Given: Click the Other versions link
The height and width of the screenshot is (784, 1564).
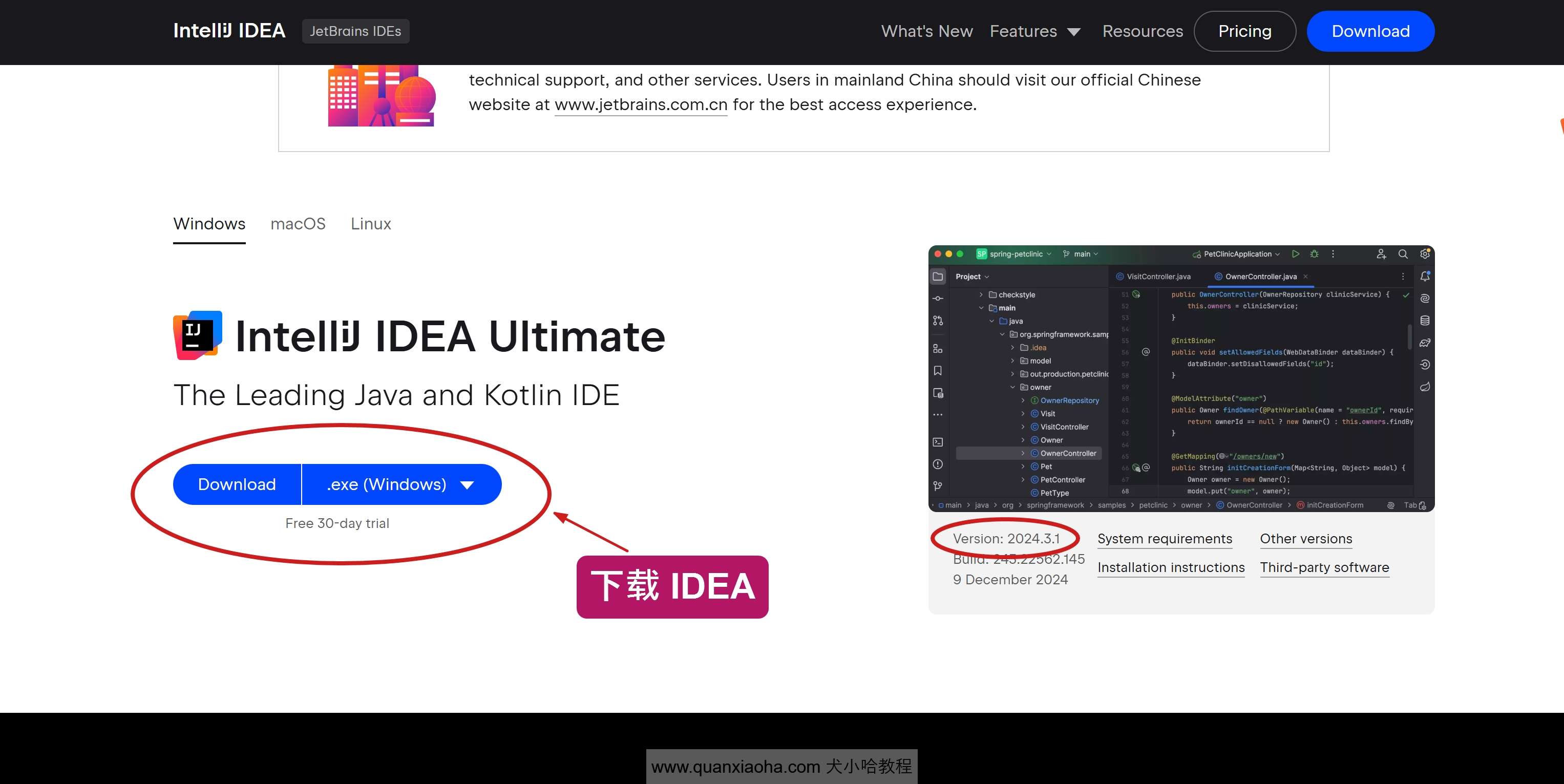Looking at the screenshot, I should tap(1306, 539).
